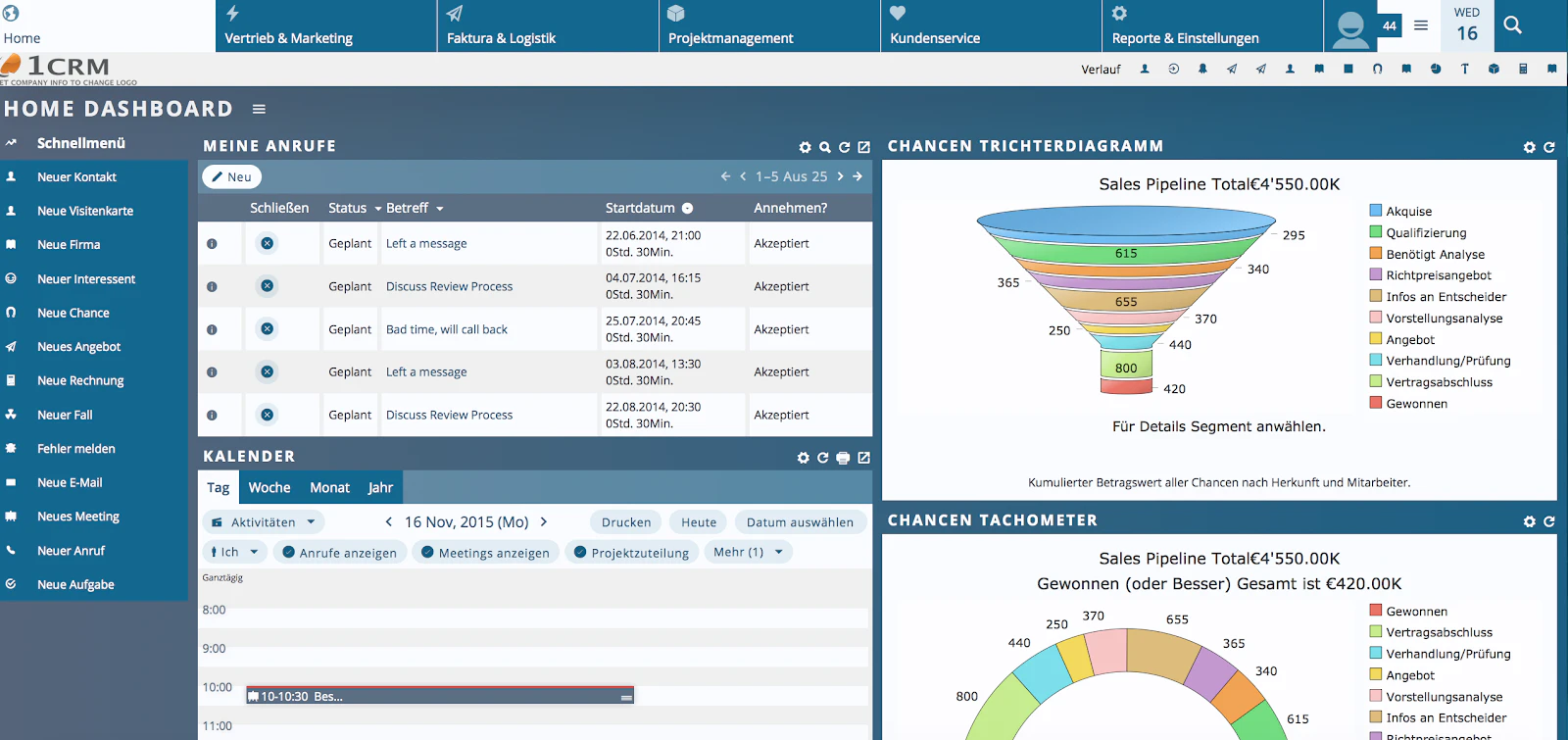Toggle Anrufe anzeigen filter
This screenshot has width=1568, height=740.
click(339, 553)
